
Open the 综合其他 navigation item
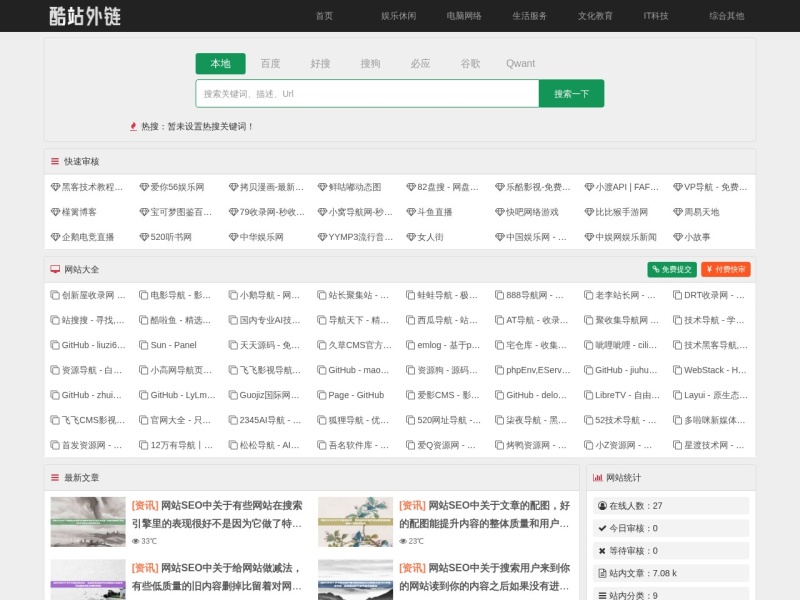[x=727, y=16]
